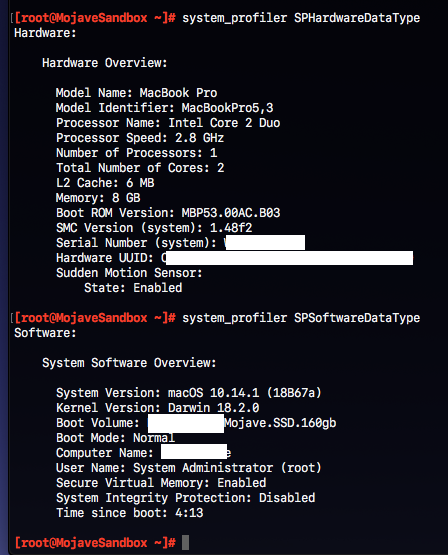This screenshot has height=555, width=448.
Task: Click the User Name System Administrator line
Action: (x=189, y=468)
